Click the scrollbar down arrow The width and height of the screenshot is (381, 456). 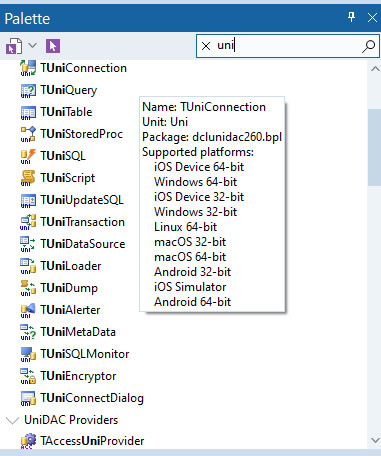point(375,440)
